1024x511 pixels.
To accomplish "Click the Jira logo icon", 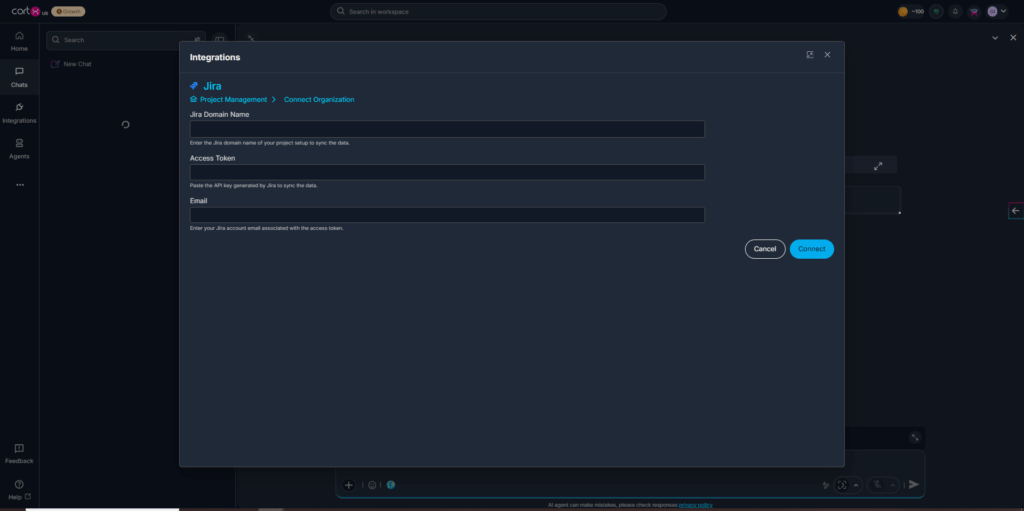I will coord(194,86).
